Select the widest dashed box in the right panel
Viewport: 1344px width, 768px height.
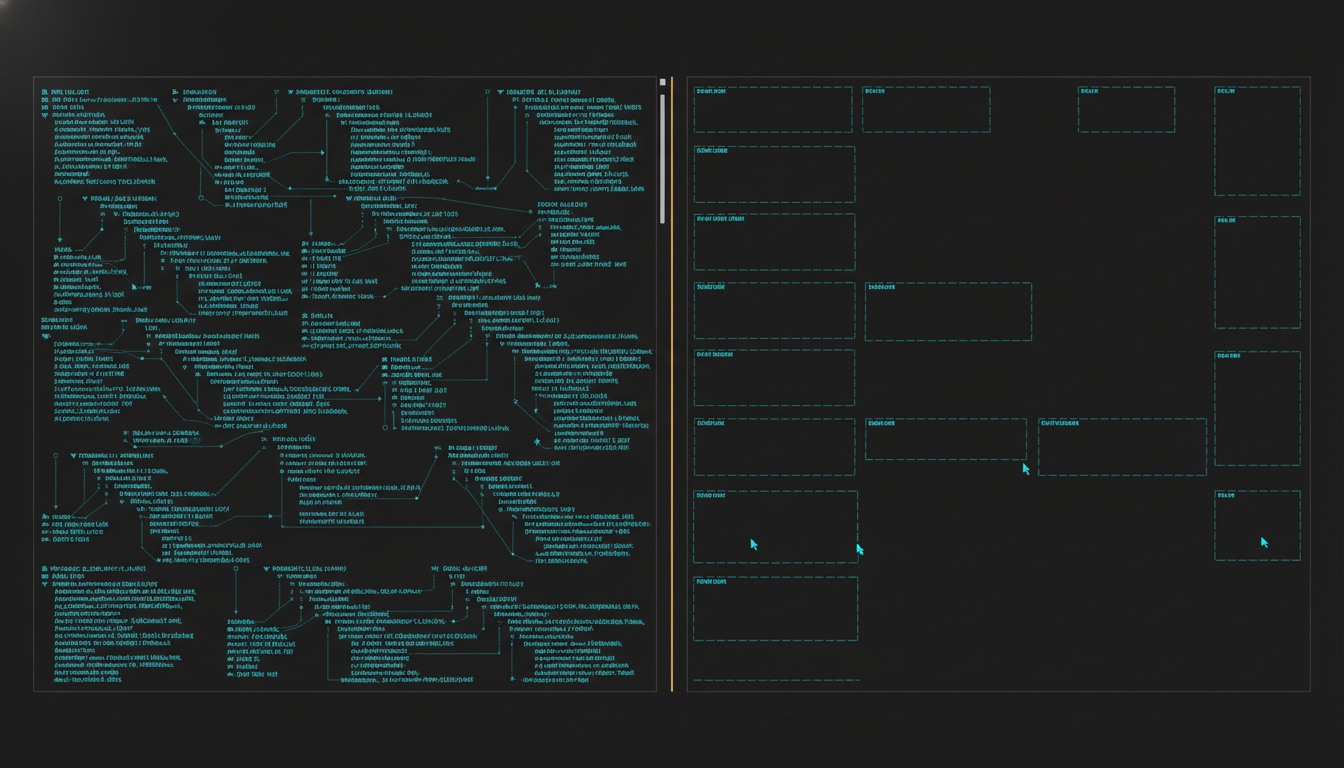[x=1122, y=447]
